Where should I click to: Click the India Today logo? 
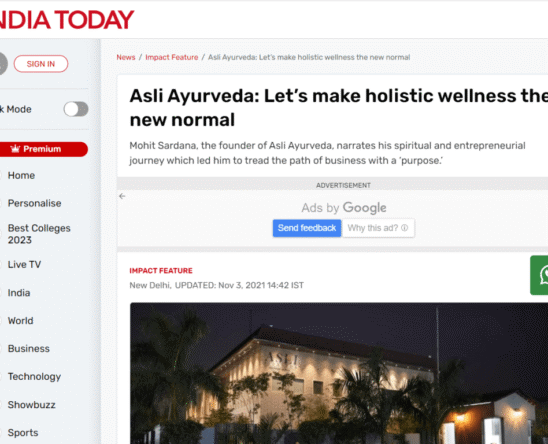[66, 20]
